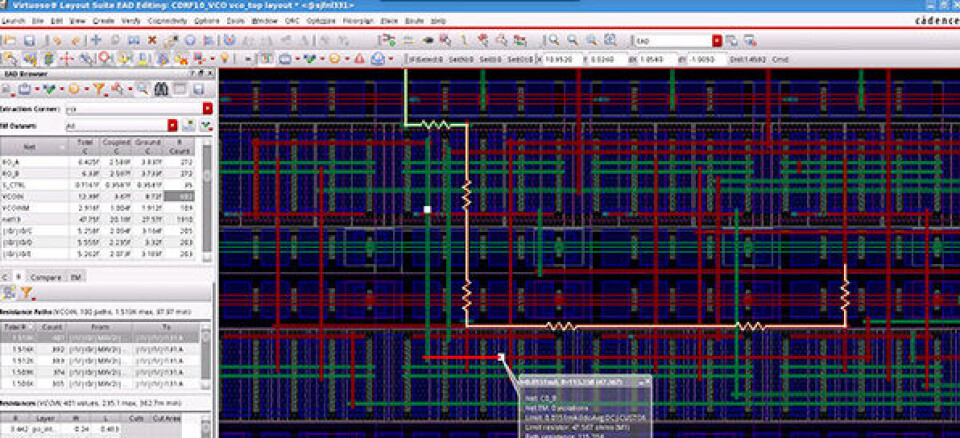The image size is (960, 438).
Task: Select the RO_B net row
Action: click(98, 173)
